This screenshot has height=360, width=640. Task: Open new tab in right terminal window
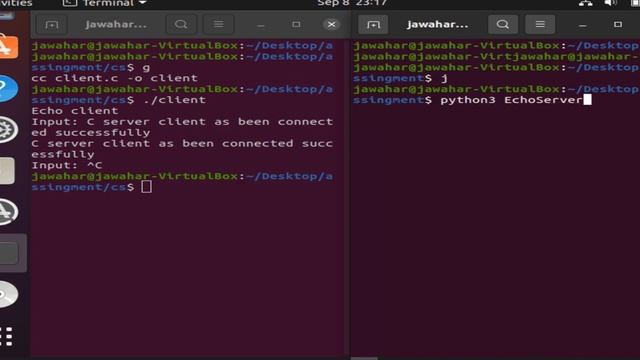click(x=373, y=25)
